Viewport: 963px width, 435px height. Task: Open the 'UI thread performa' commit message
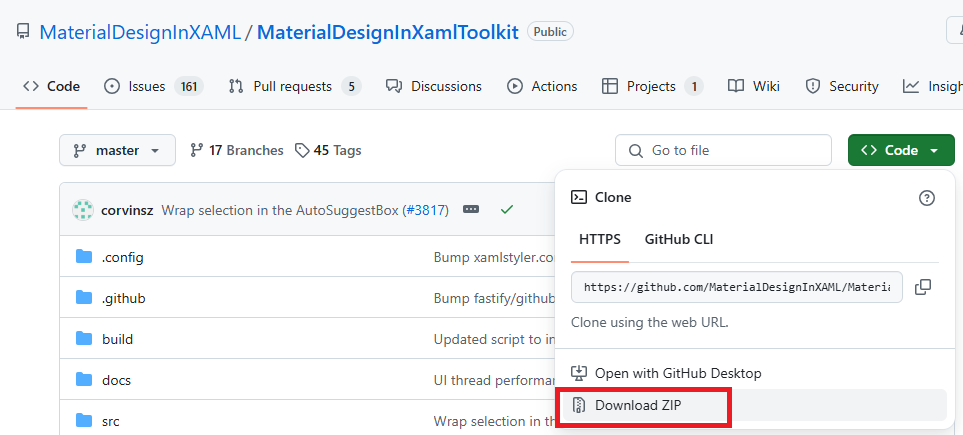(x=494, y=380)
